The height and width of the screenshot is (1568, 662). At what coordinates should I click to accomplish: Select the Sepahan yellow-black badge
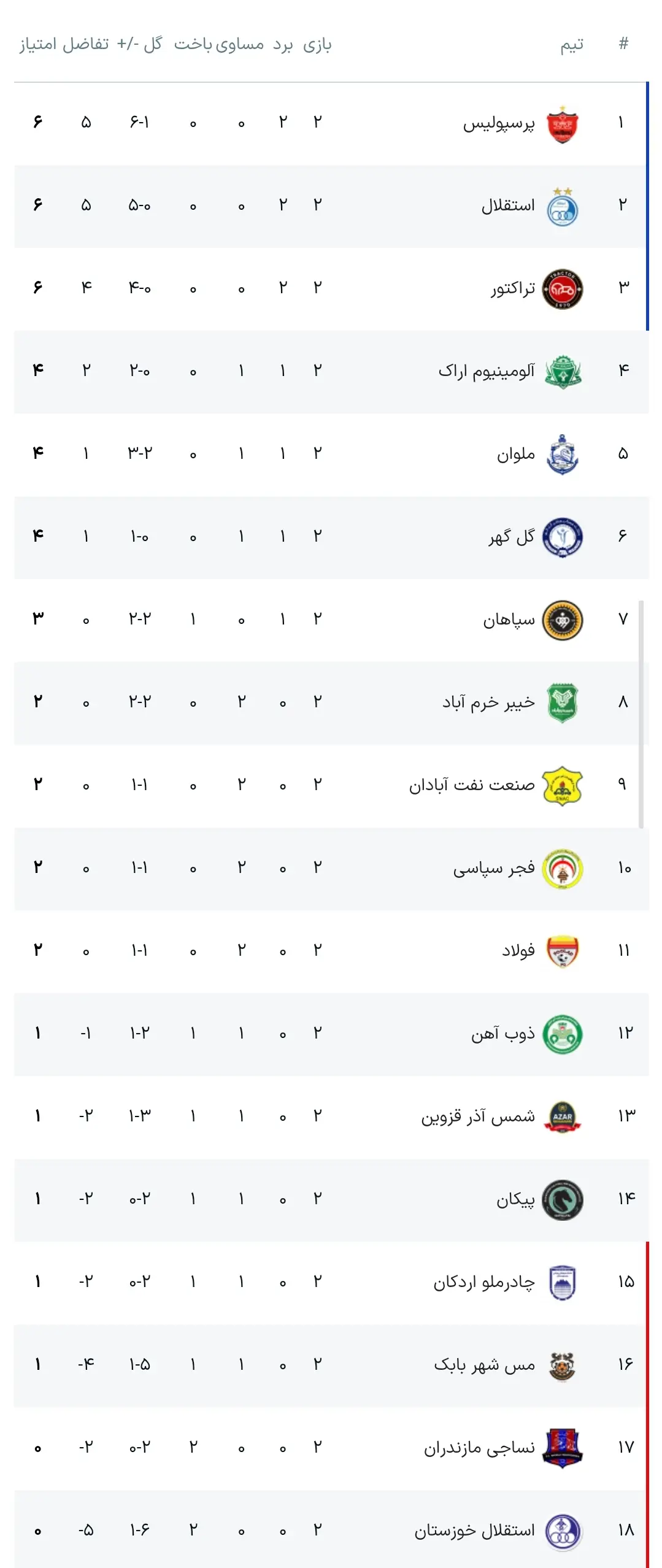tap(563, 620)
